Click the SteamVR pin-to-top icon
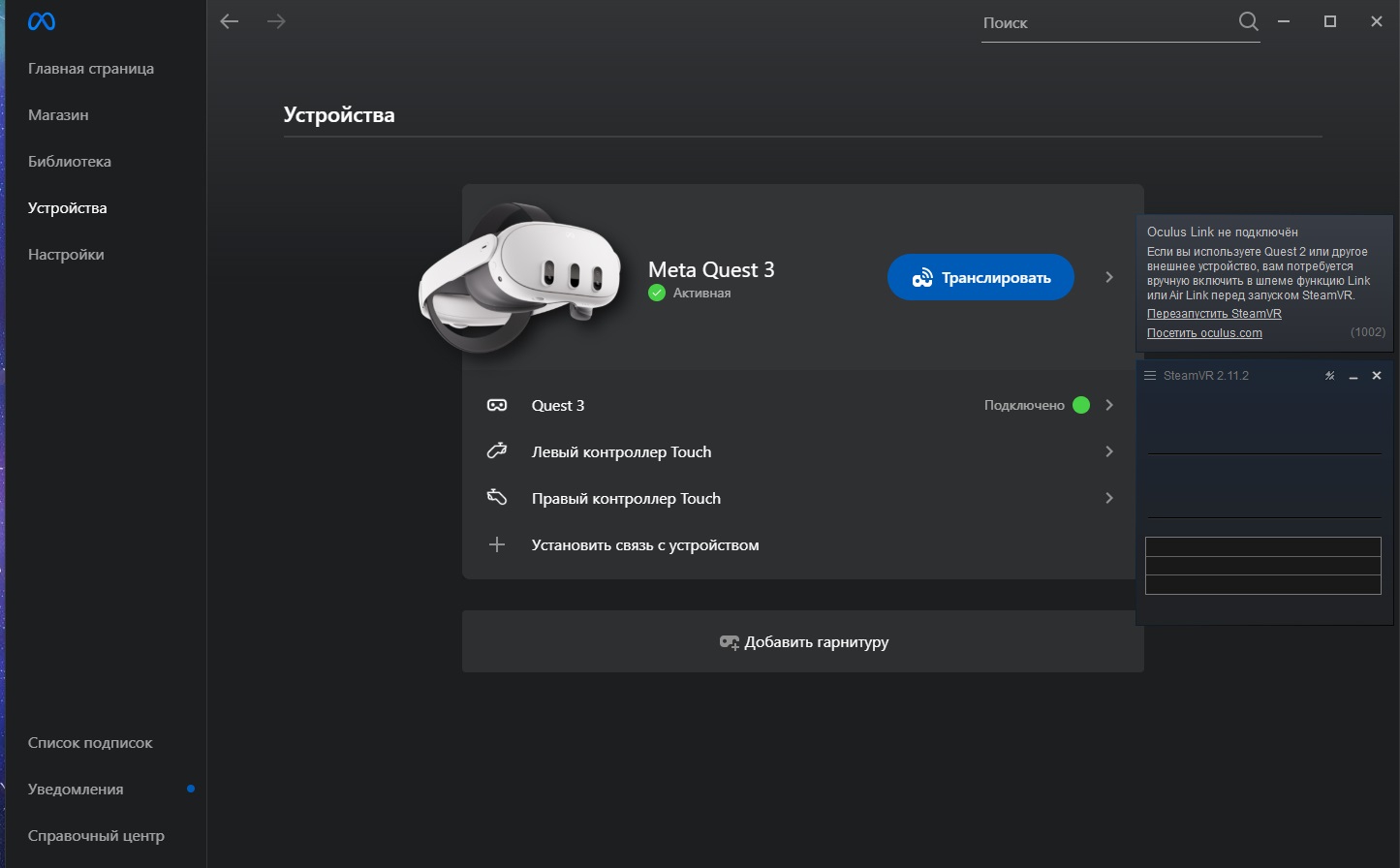The height and width of the screenshot is (868, 1400). click(1330, 376)
